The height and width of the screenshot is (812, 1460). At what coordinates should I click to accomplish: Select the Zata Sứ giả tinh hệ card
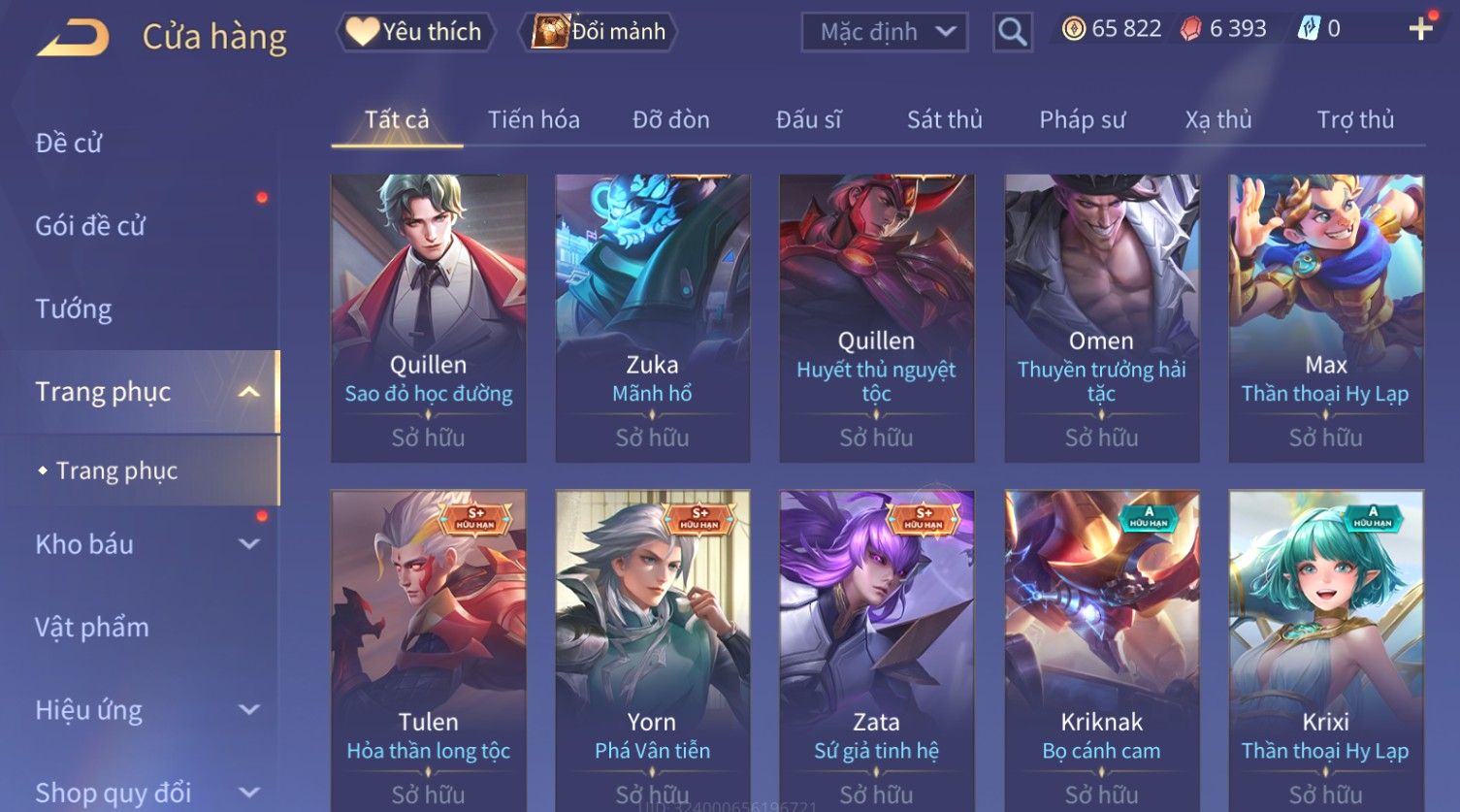tap(877, 650)
